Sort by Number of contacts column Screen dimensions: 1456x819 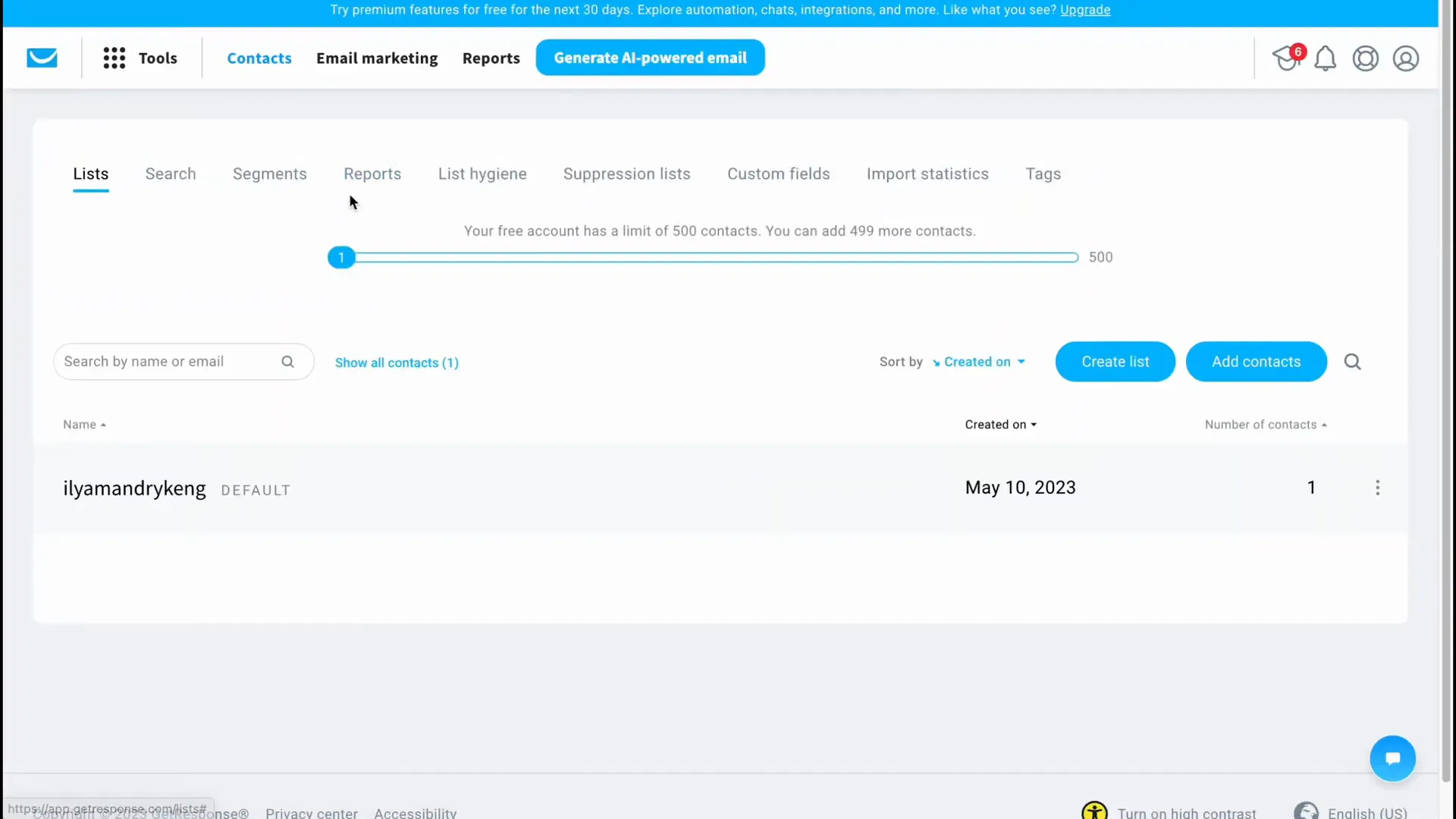tap(1266, 425)
